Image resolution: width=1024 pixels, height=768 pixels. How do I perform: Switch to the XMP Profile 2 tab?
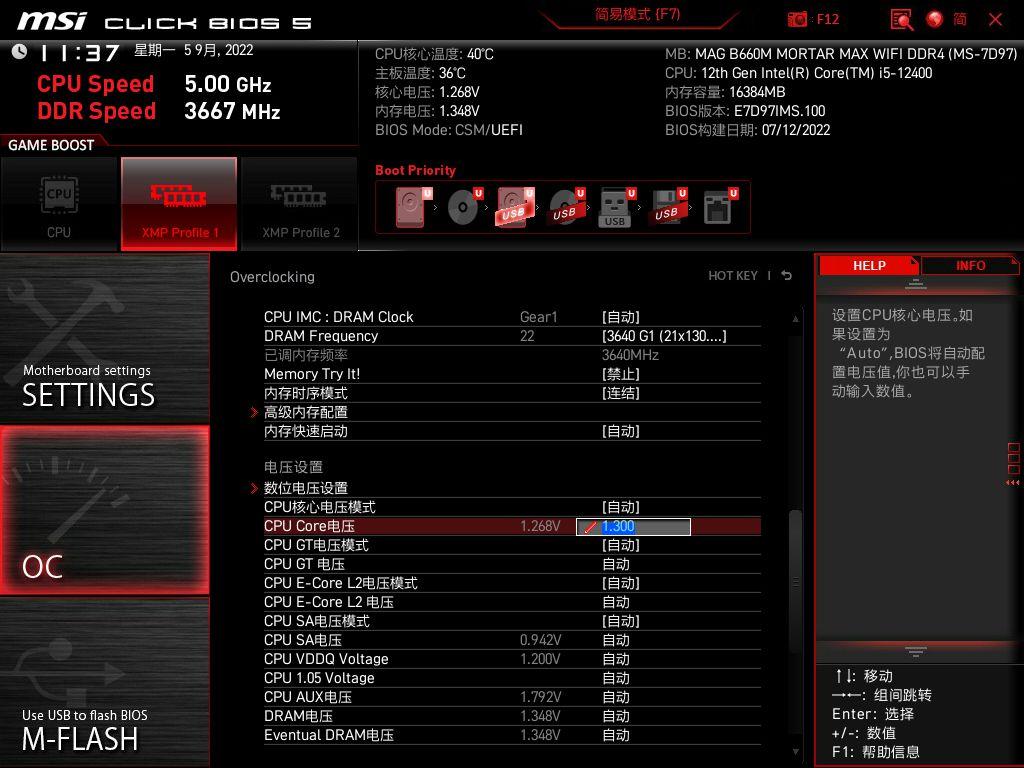(x=299, y=203)
